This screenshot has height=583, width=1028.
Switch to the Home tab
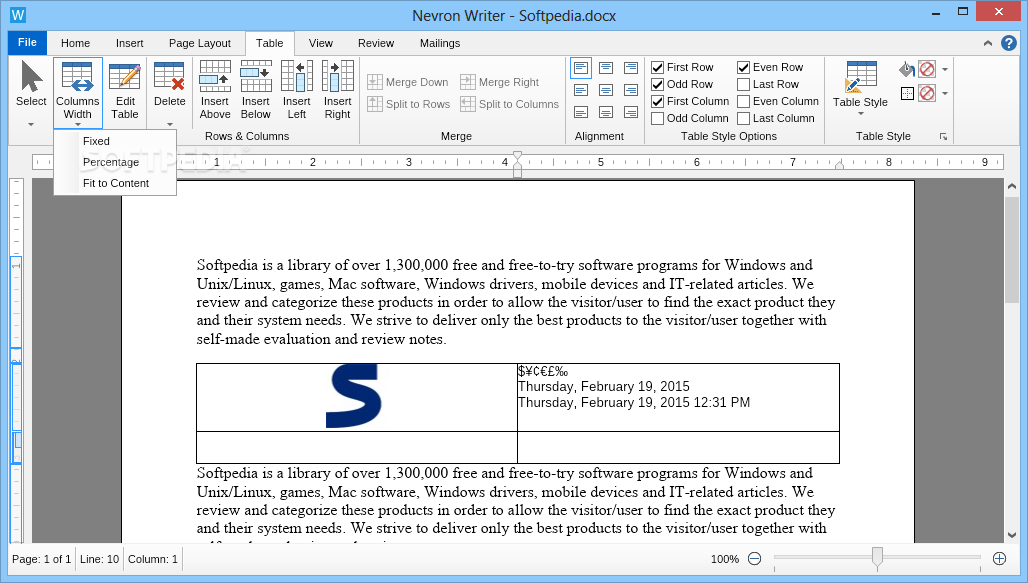tap(75, 43)
